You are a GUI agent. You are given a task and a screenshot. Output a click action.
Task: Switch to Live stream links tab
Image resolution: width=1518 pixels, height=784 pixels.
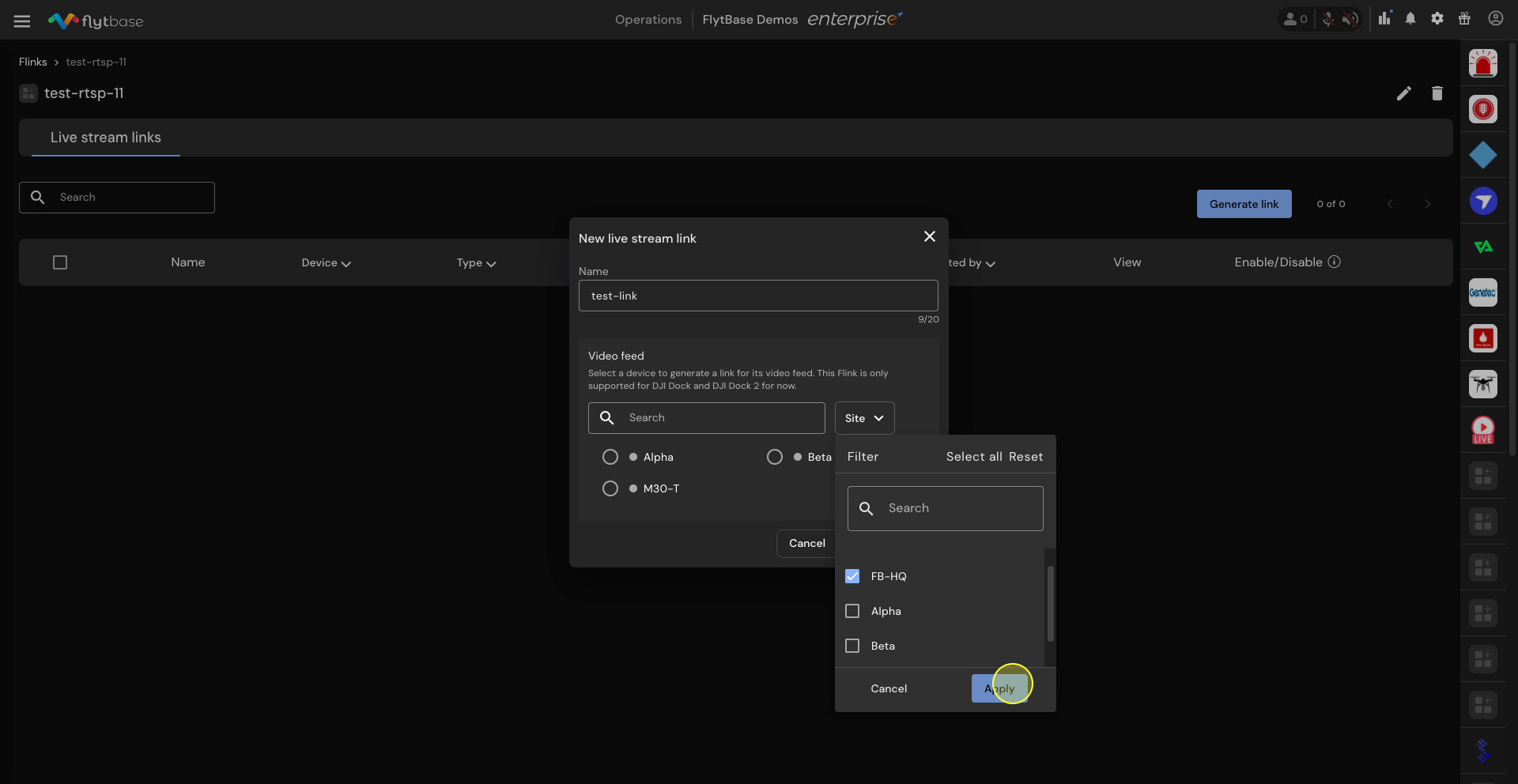pyautogui.click(x=106, y=138)
